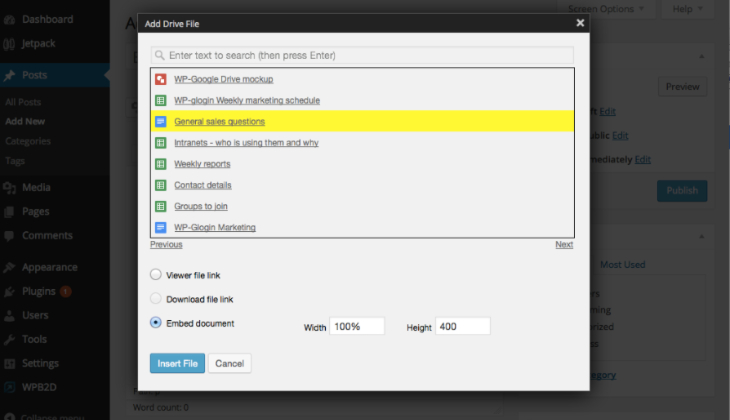Viewport: 730px width, 420px height.
Task: Click the Media icon in sidebar
Action: [9, 188]
